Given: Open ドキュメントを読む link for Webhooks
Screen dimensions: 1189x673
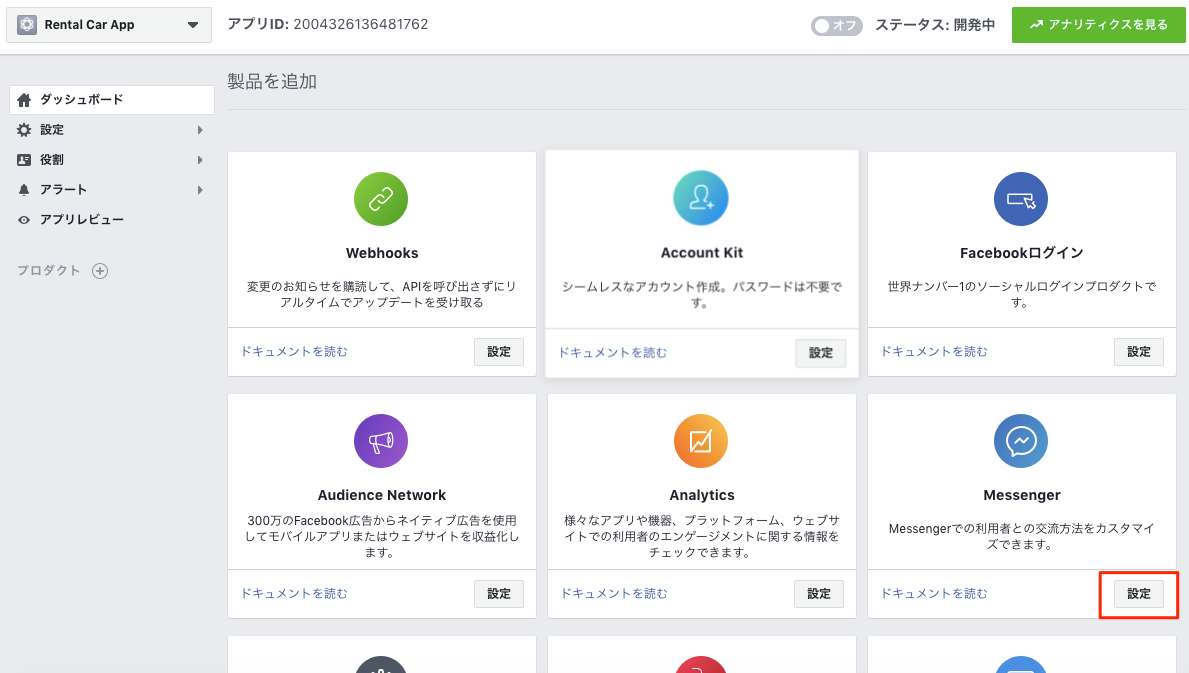Looking at the screenshot, I should click(294, 352).
